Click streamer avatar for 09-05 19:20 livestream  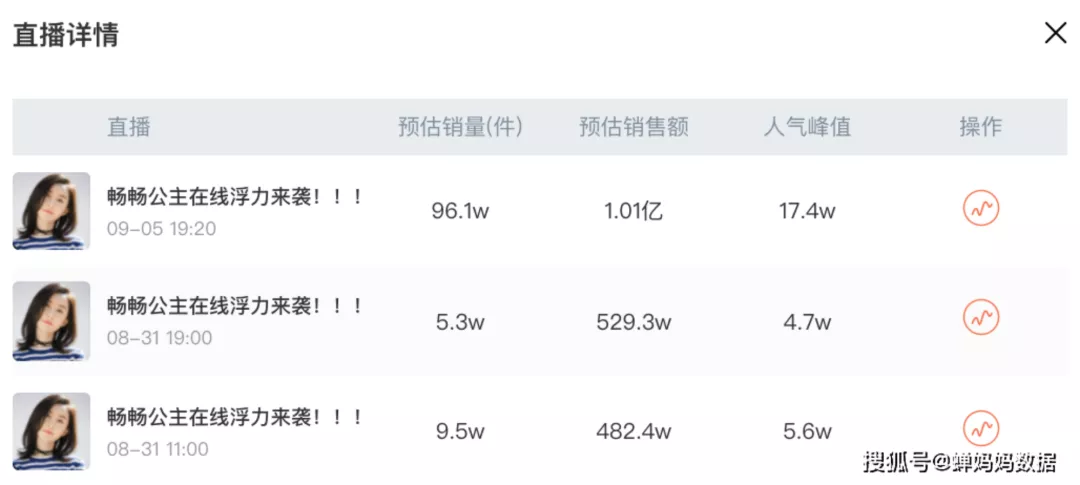pos(51,211)
